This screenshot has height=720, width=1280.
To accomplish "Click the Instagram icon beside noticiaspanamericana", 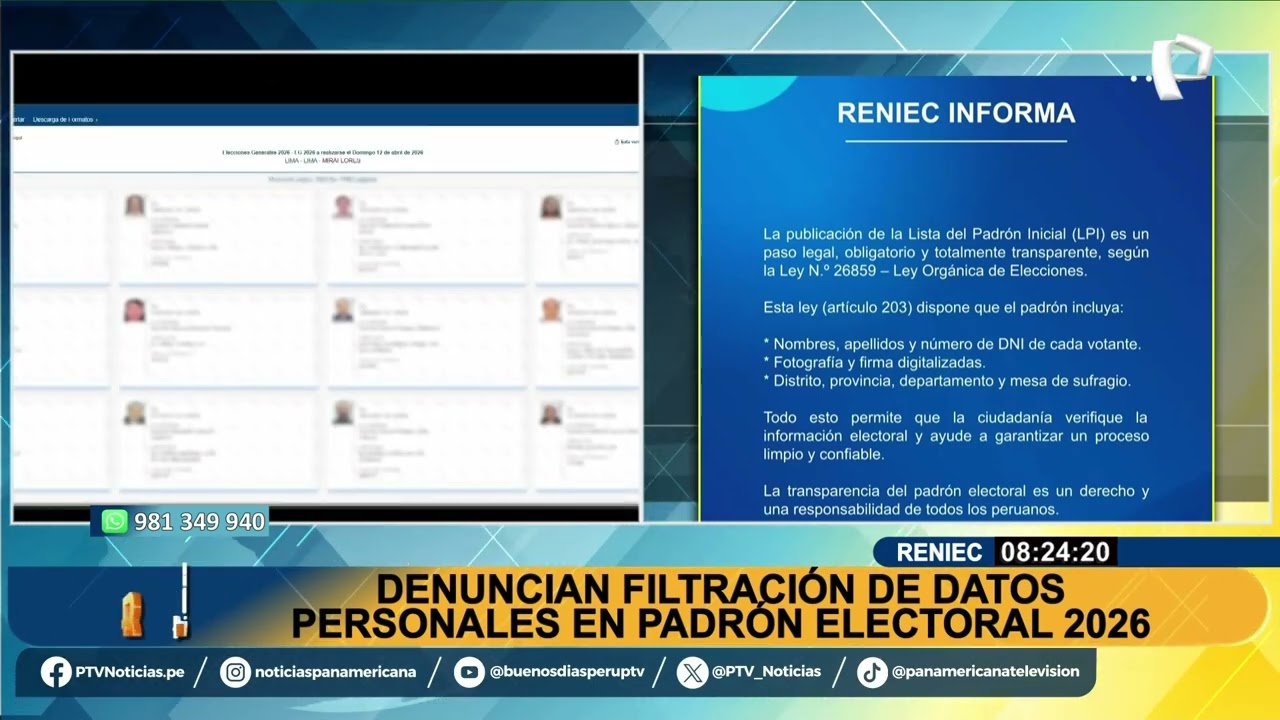I will point(236,672).
